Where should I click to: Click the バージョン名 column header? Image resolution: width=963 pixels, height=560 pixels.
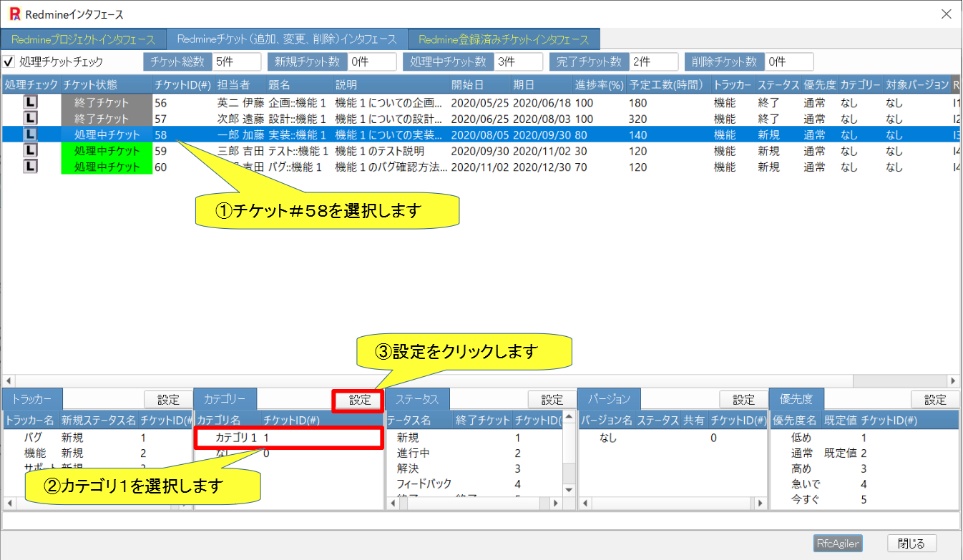pyautogui.click(x=607, y=420)
